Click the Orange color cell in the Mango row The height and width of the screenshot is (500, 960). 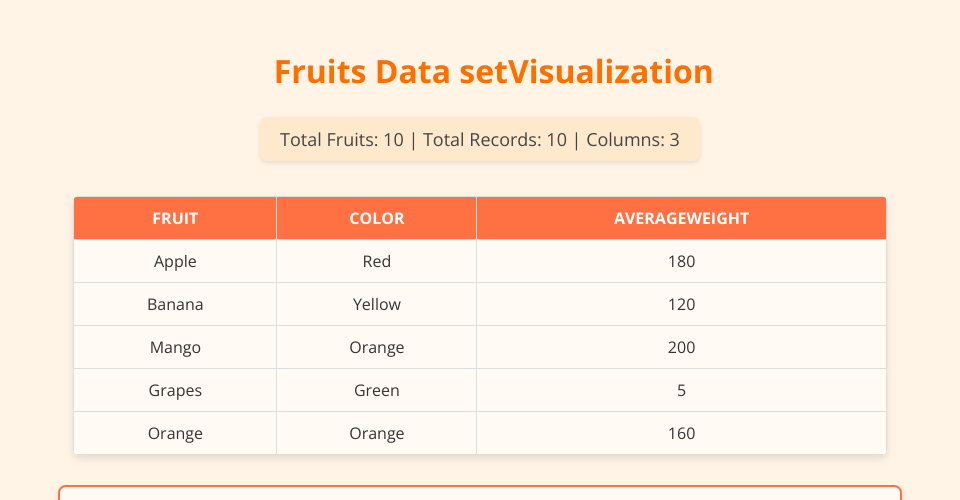pyautogui.click(x=377, y=348)
